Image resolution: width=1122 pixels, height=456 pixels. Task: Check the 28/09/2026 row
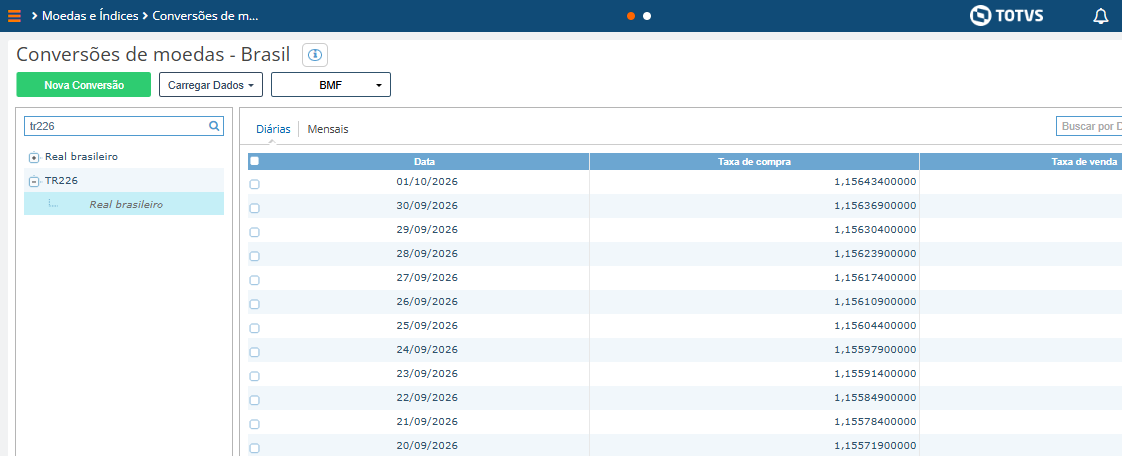pos(254,256)
